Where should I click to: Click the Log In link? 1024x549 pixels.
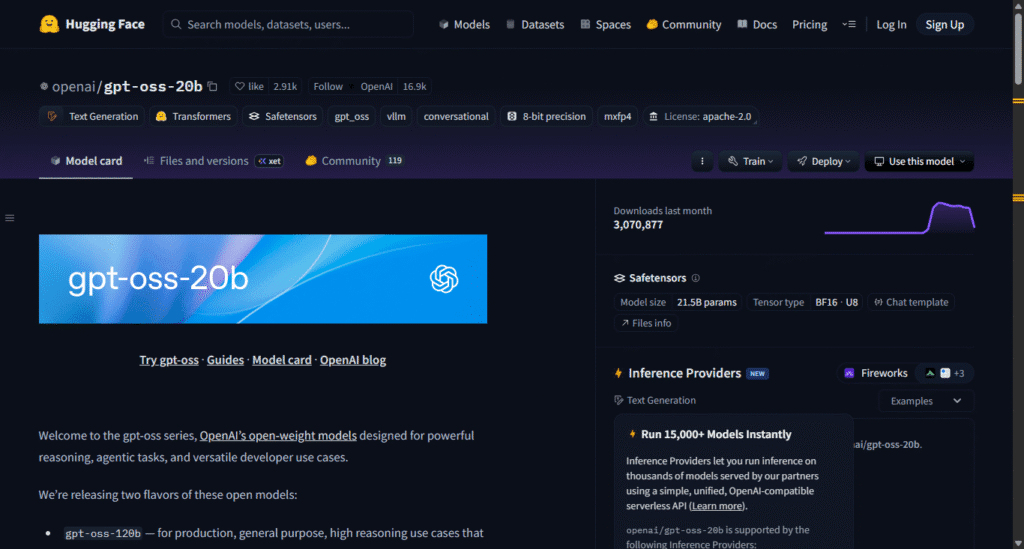tap(891, 24)
